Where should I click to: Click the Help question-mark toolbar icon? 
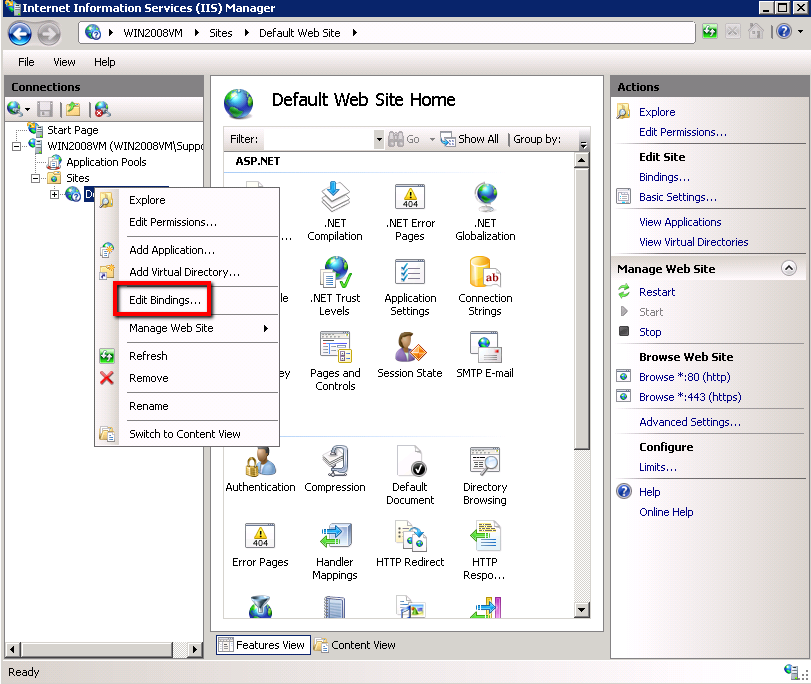coord(784,32)
